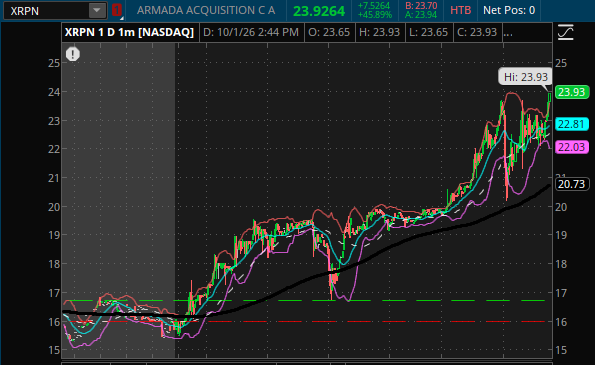Click the Hi: 23.93 price bubble
The image size is (595, 365).
point(526,77)
